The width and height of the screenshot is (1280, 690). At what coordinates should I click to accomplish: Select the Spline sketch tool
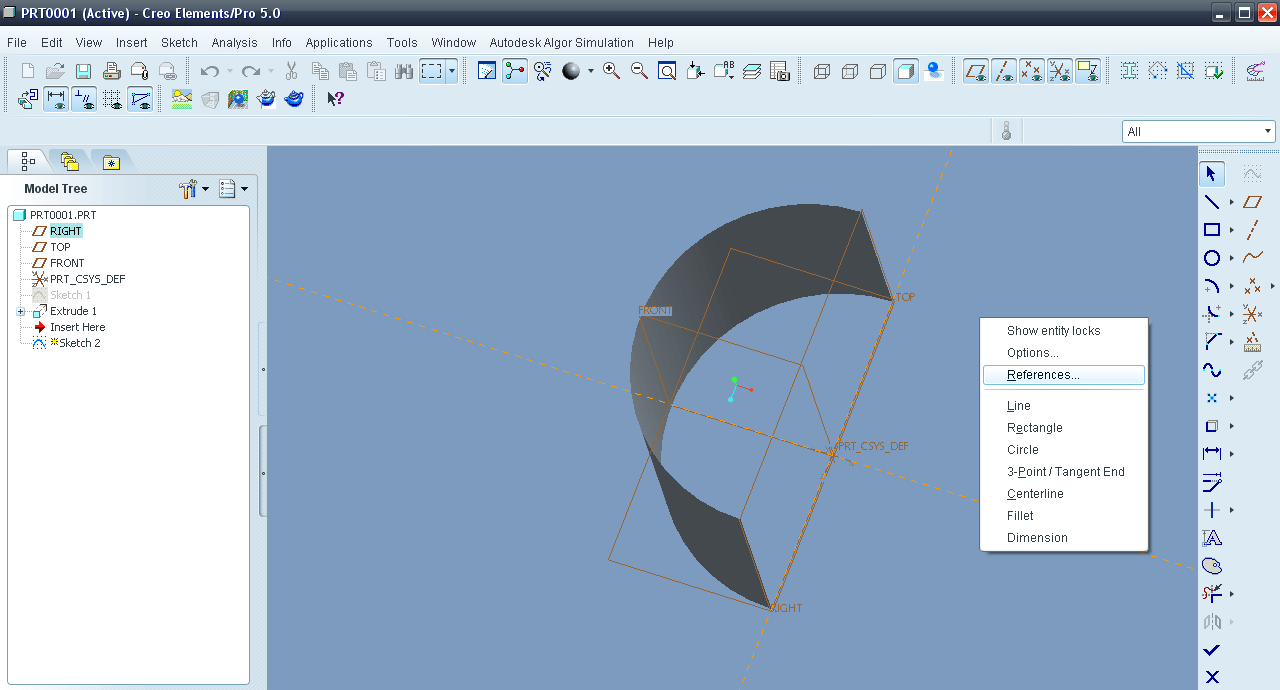point(1212,370)
